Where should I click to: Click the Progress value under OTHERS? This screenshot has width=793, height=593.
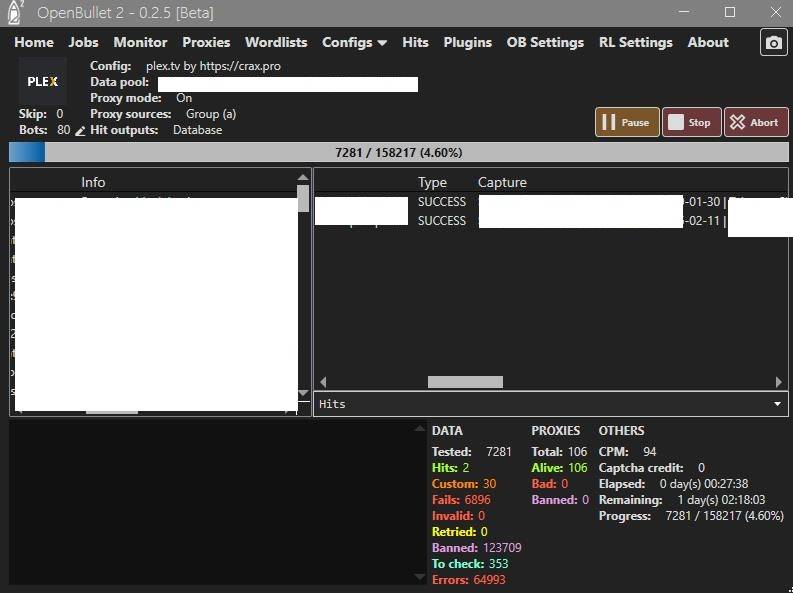(724, 516)
